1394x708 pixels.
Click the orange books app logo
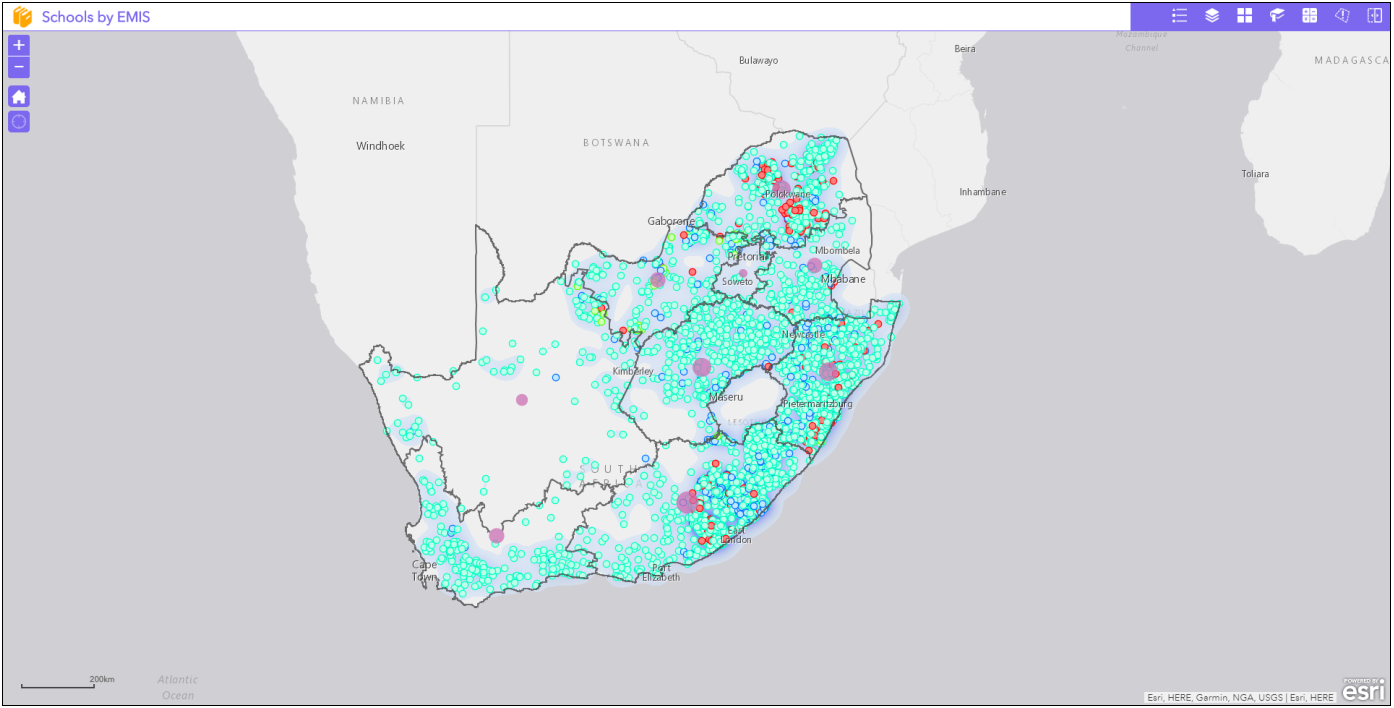pos(22,17)
